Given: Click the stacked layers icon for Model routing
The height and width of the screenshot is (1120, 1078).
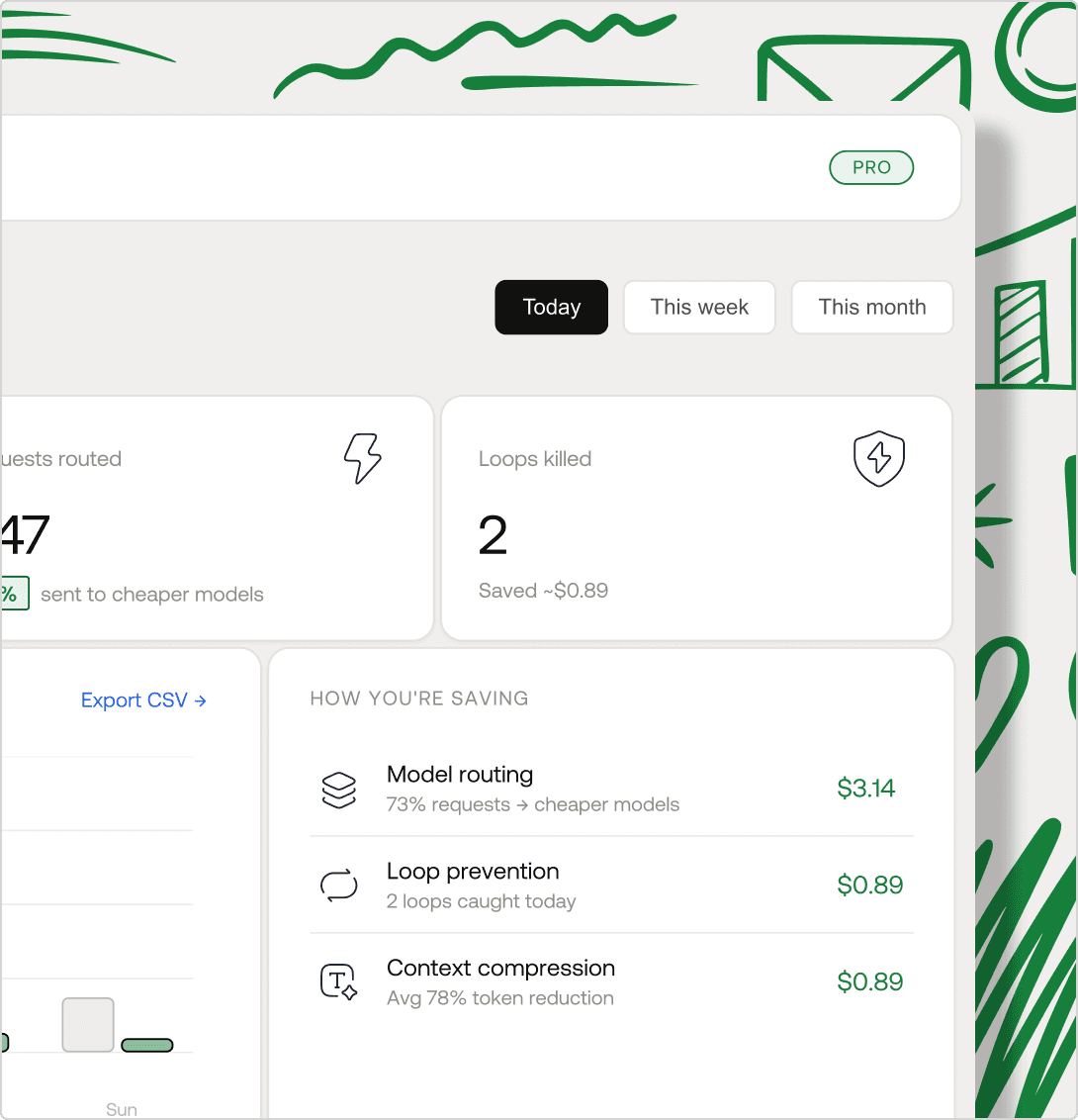Looking at the screenshot, I should [339, 790].
